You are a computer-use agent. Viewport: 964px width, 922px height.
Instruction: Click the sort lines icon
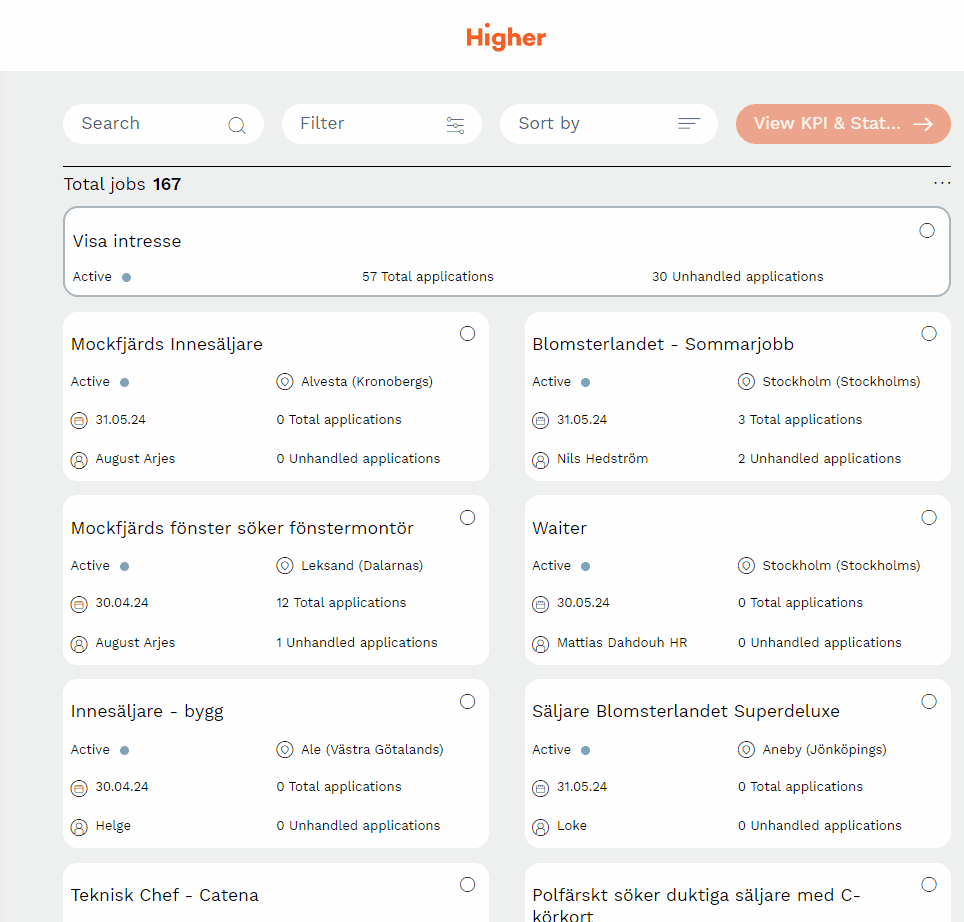tap(689, 124)
